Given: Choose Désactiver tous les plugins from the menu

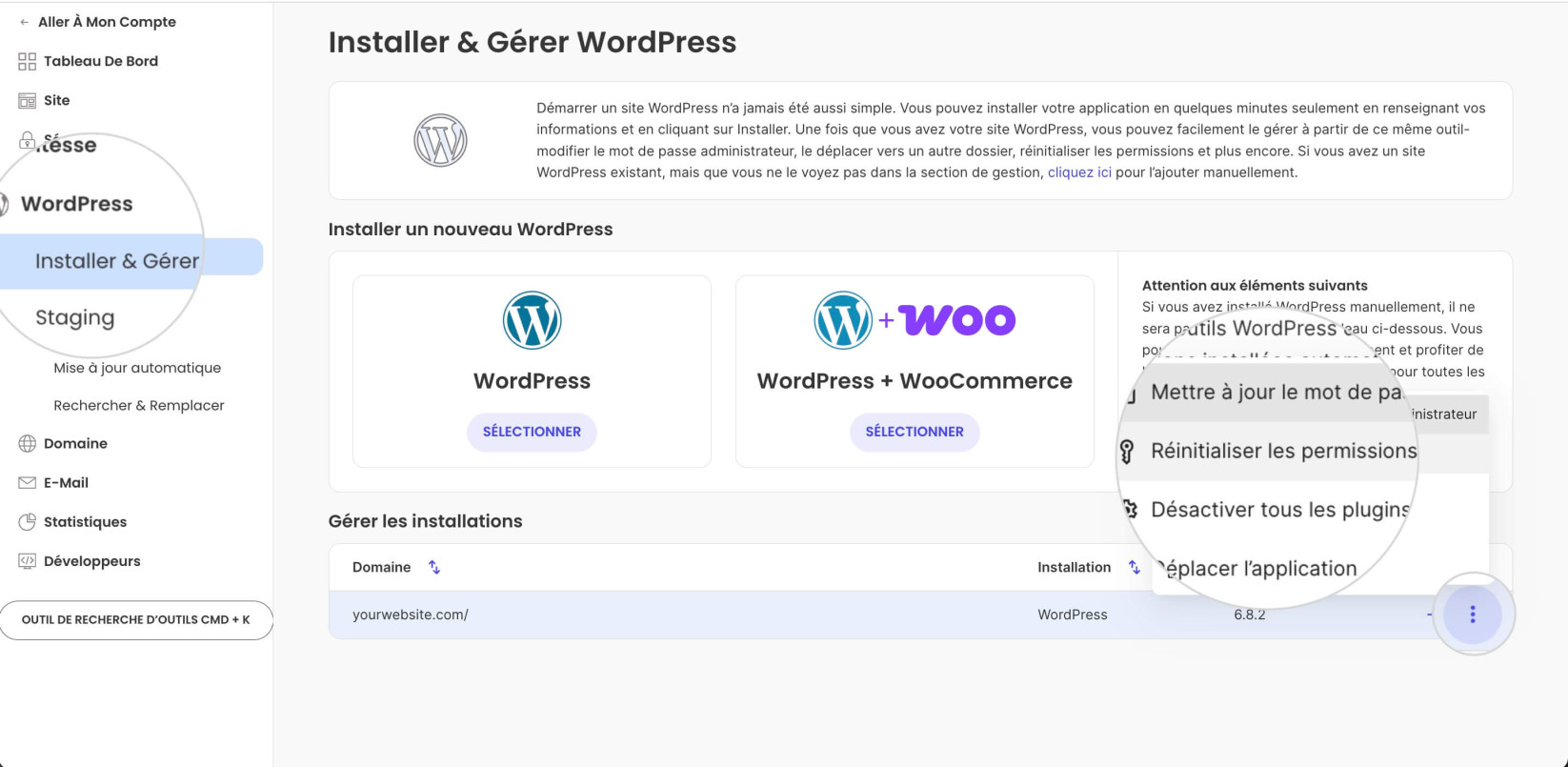Looking at the screenshot, I should coord(1280,510).
